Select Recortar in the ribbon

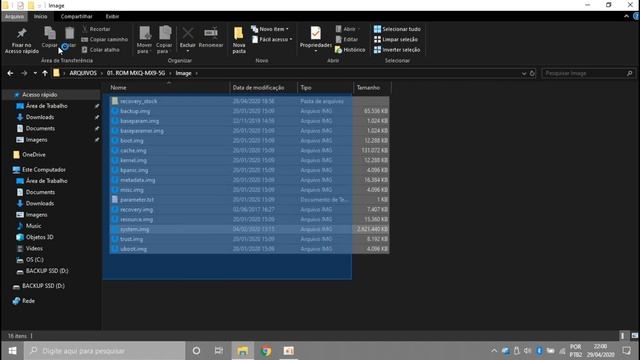(96, 29)
